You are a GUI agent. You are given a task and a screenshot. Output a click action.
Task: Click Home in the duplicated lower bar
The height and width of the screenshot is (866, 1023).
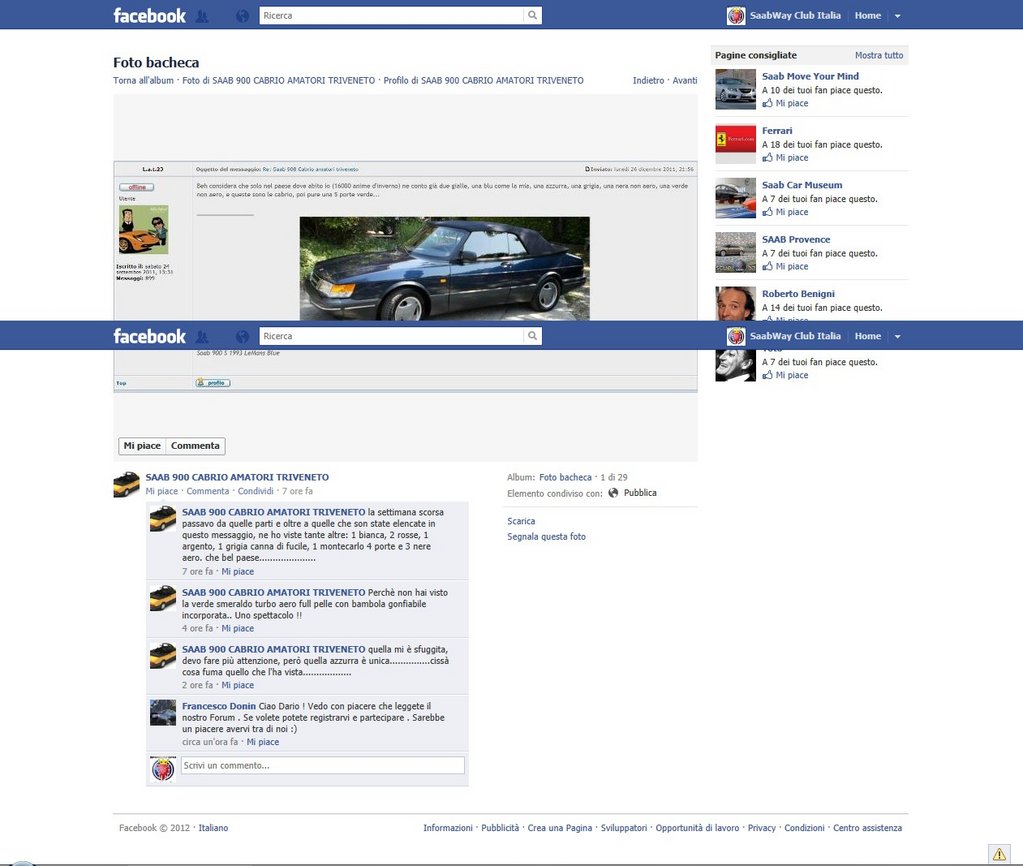click(x=868, y=336)
